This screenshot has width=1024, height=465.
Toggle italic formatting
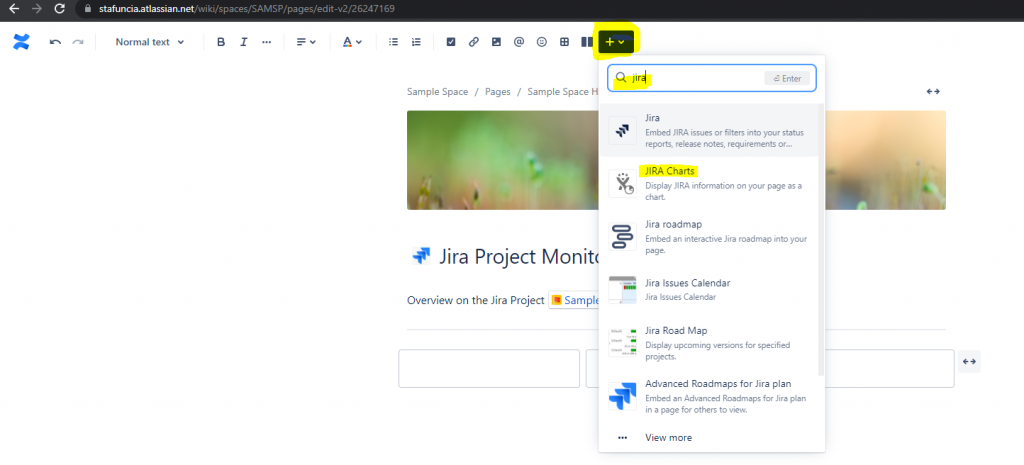244,42
